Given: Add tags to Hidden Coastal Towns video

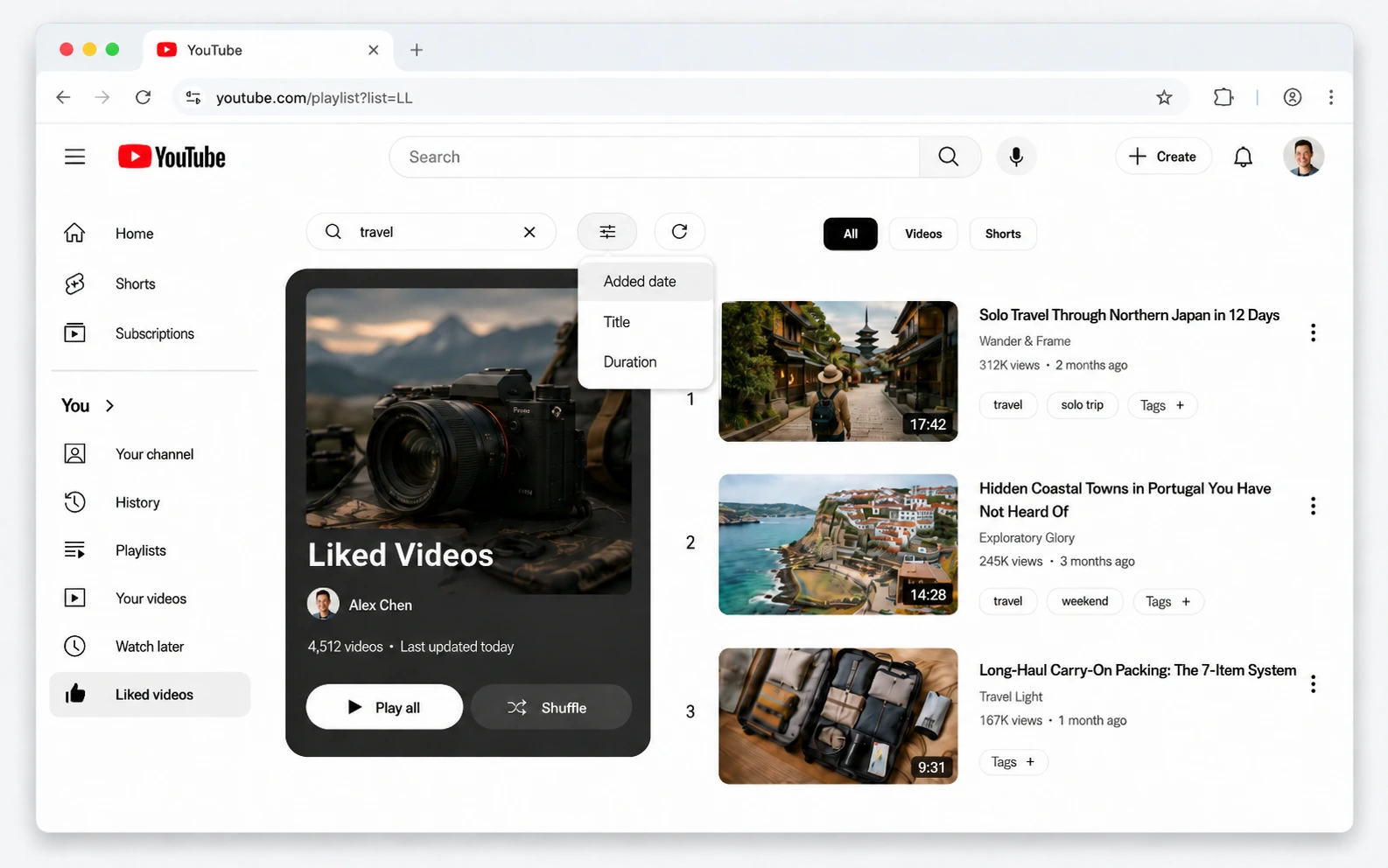Looking at the screenshot, I should point(1168,601).
